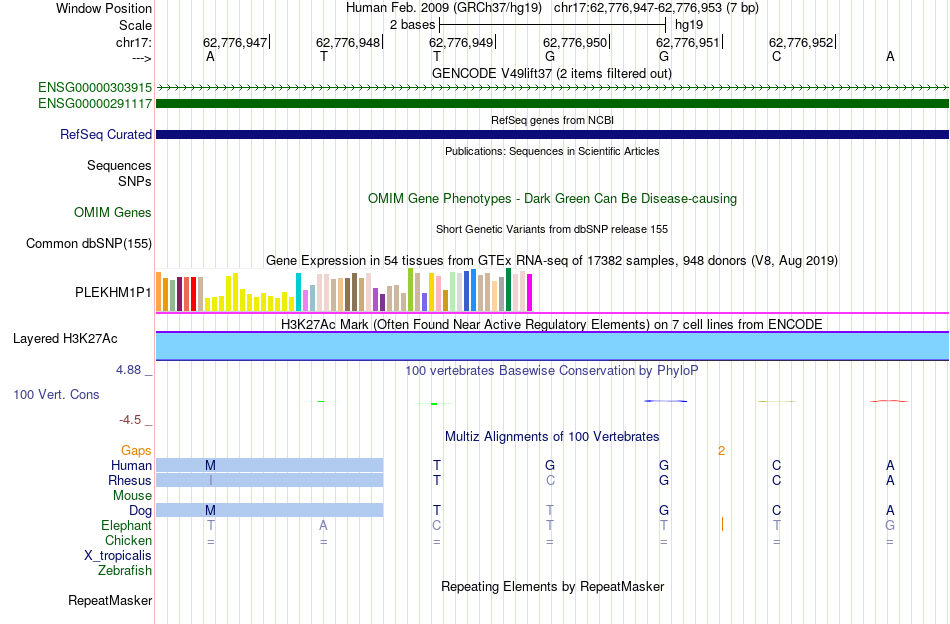
Task: Click the navy RefSeq Curated gene bar
Action: click(x=553, y=134)
